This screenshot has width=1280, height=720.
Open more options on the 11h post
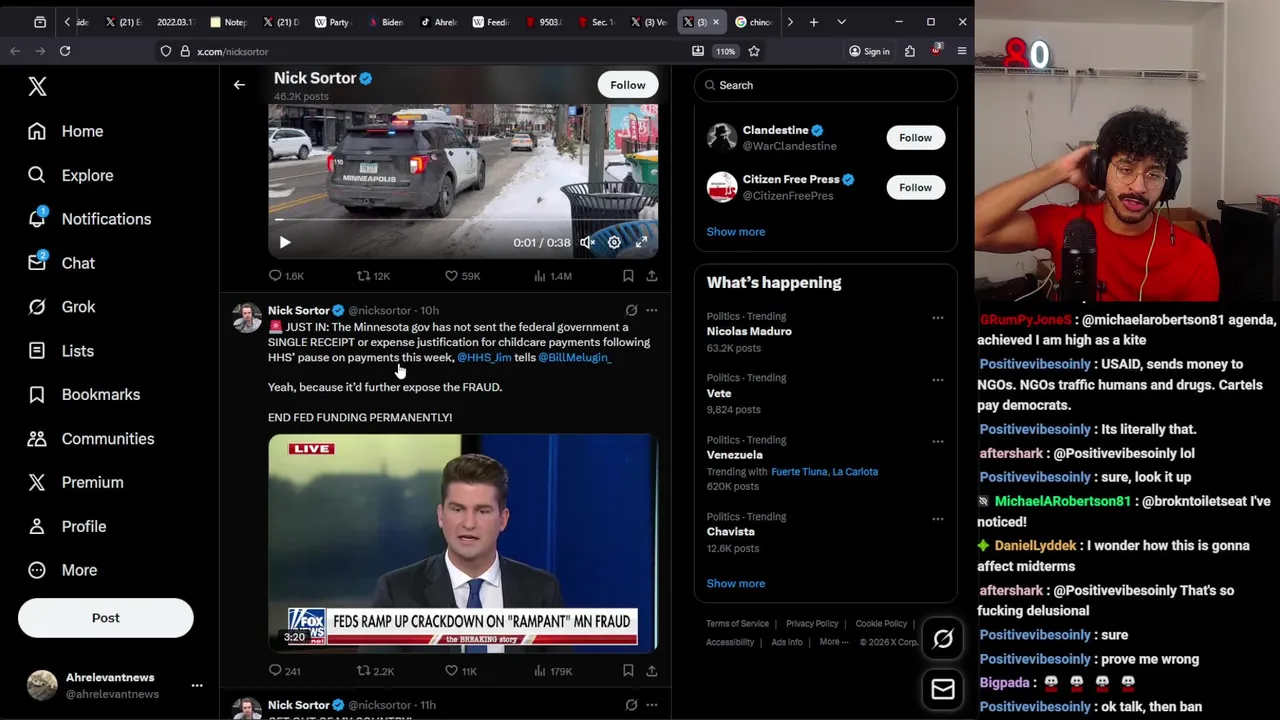(651, 705)
